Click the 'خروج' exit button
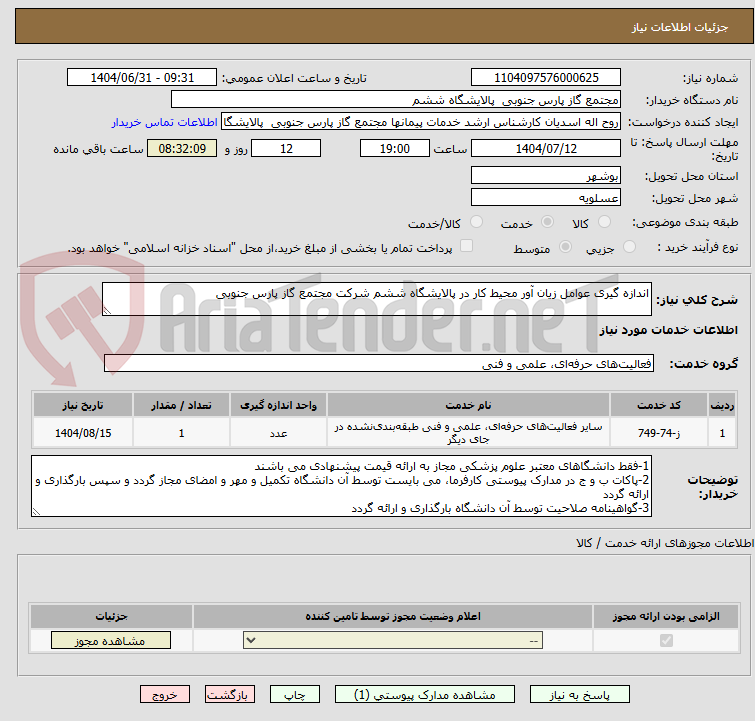Image resolution: width=755 pixels, height=721 pixels. click(x=165, y=695)
